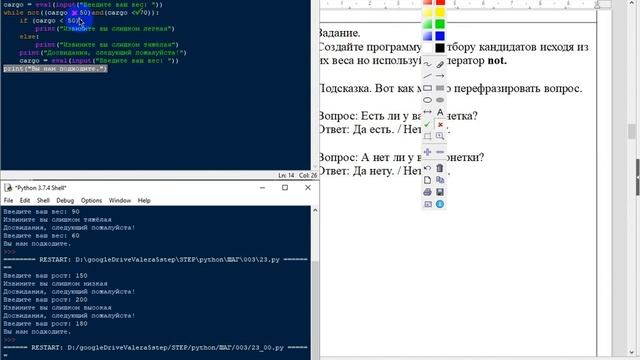The width and height of the screenshot is (640, 360).
Task: Open the Shell menu
Action: [x=43, y=200]
